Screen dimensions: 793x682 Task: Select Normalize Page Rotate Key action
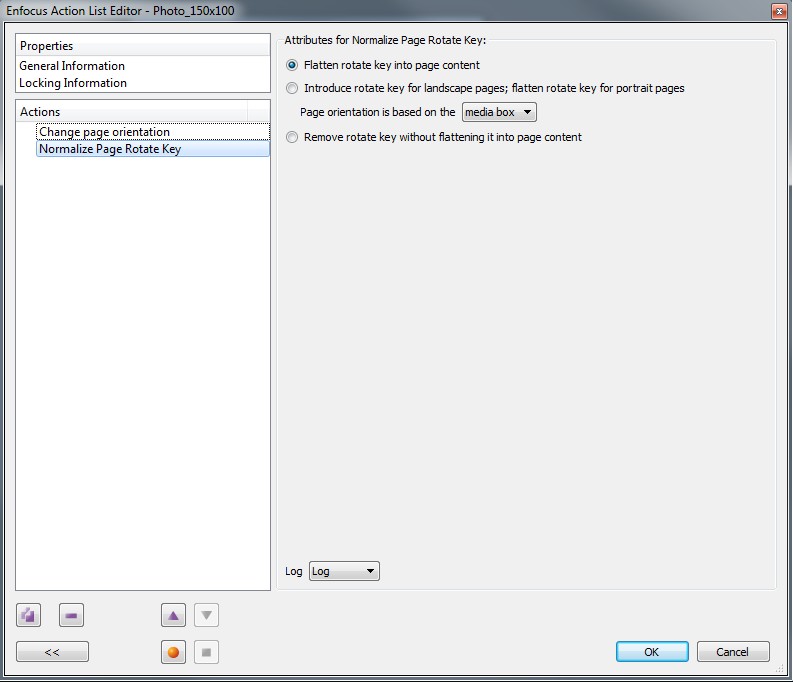coord(153,149)
